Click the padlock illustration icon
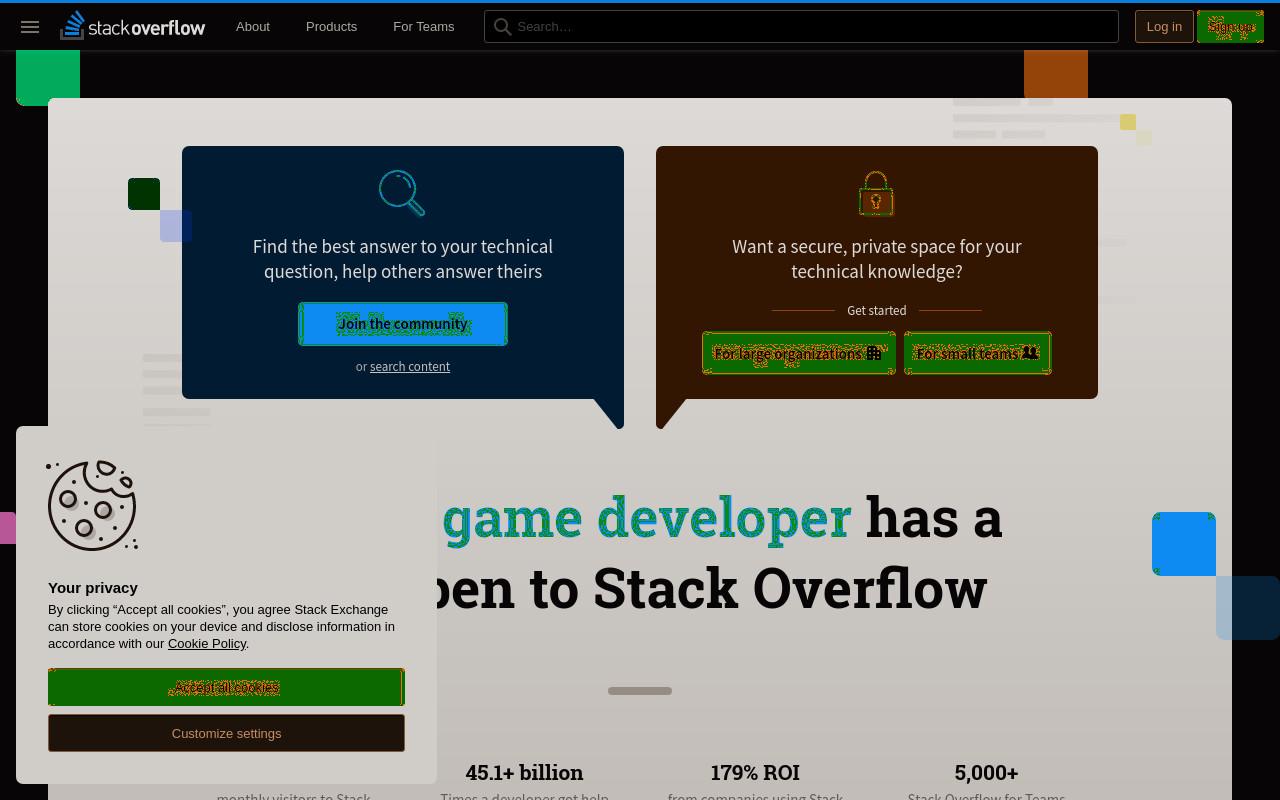The height and width of the screenshot is (800, 1280). point(876,193)
